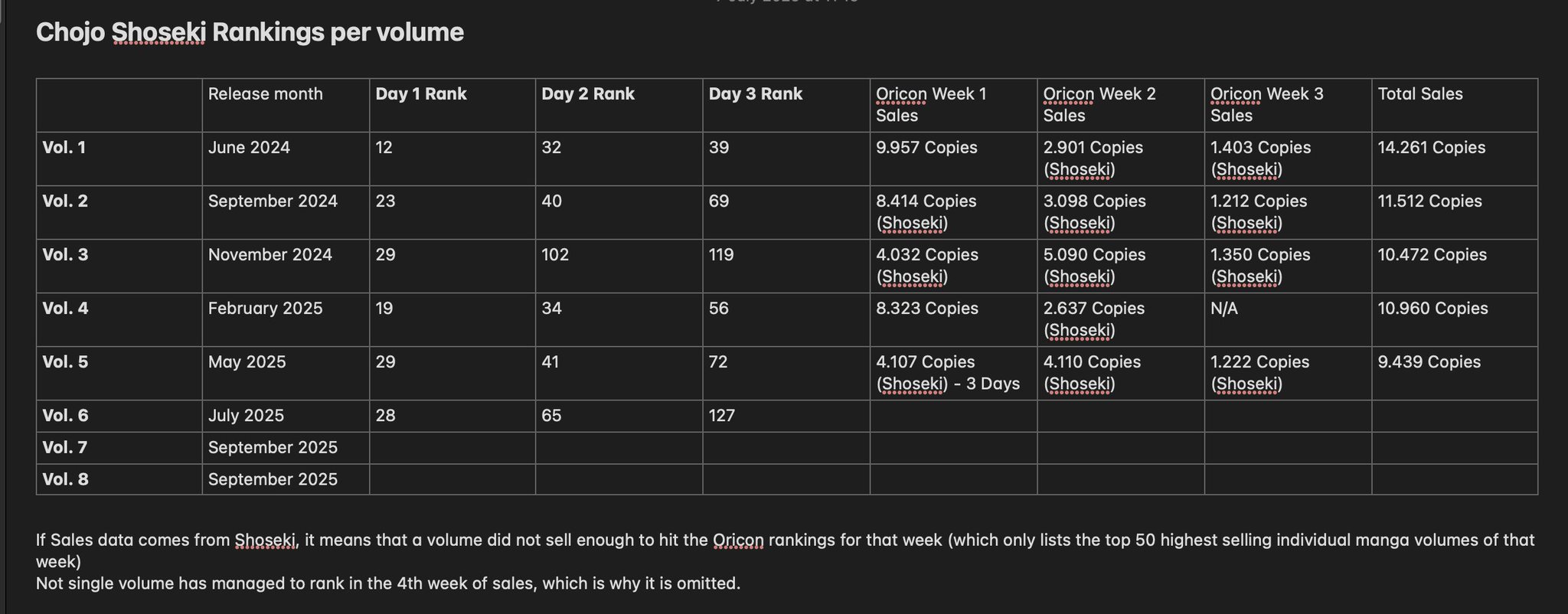Click the 127 Day 3 rank cell
1568x614 pixels.
[786, 416]
